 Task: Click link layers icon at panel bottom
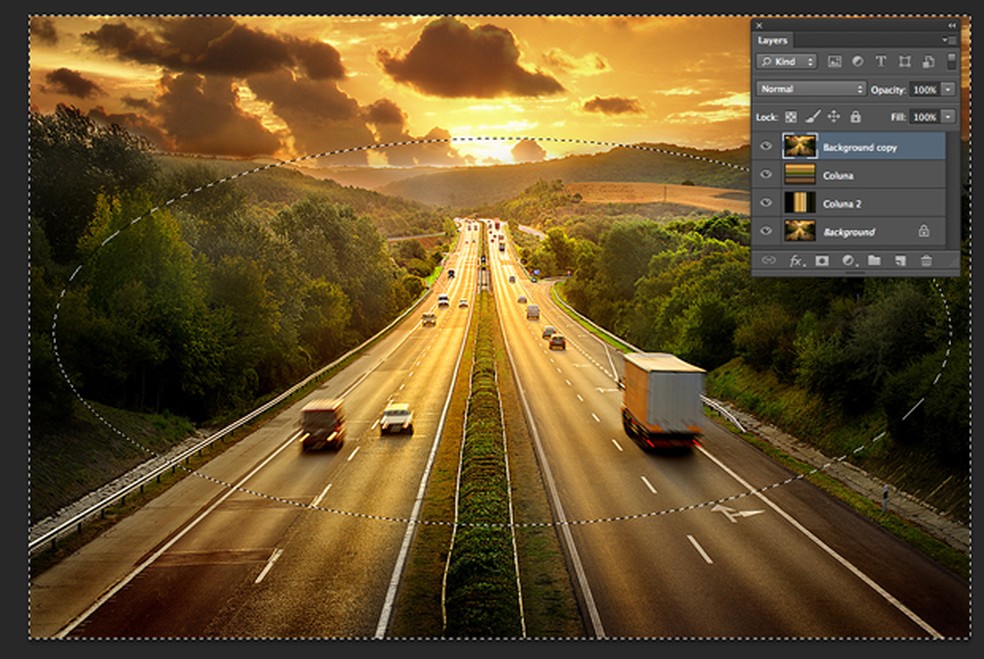pyautogui.click(x=769, y=260)
